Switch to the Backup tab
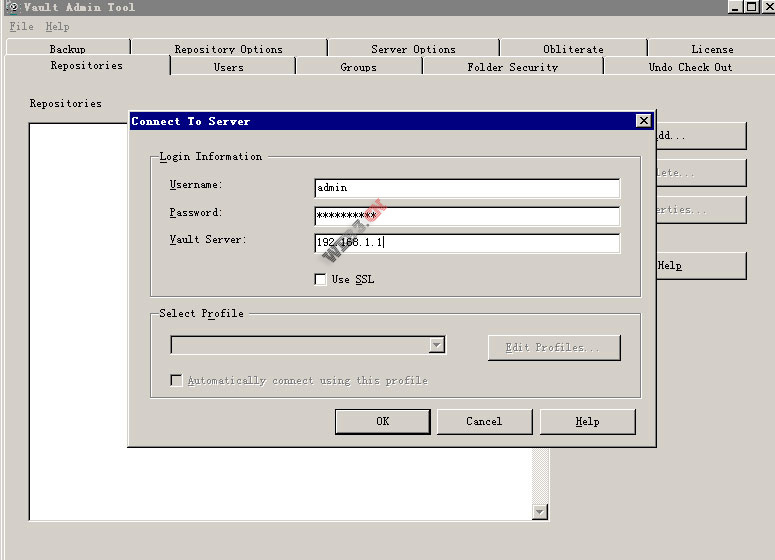 pos(68,48)
